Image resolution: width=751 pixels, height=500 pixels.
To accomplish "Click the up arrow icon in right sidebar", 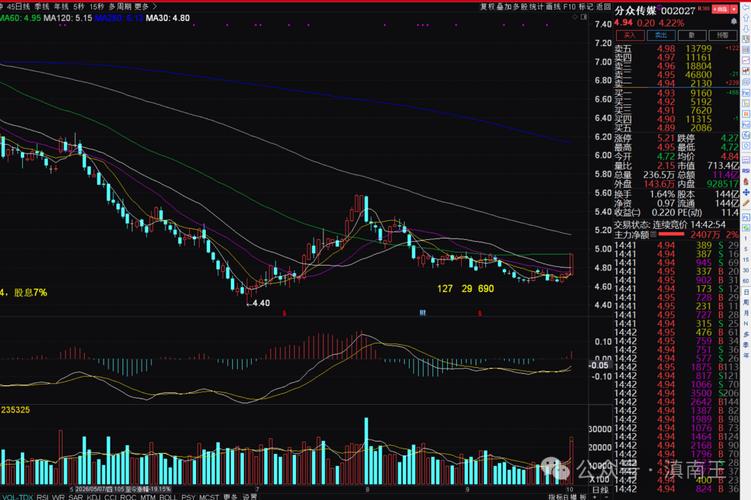I will coord(746,18).
